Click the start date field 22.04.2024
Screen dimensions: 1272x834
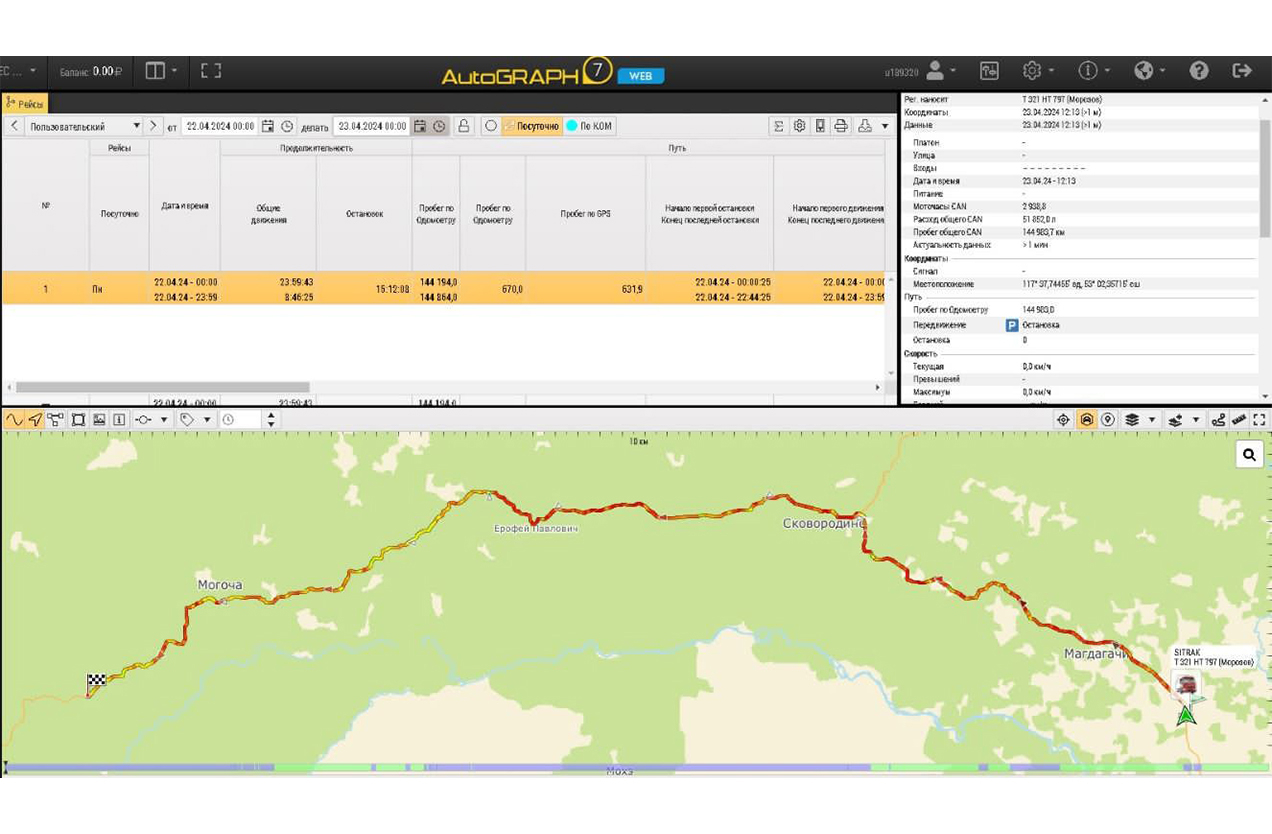219,126
